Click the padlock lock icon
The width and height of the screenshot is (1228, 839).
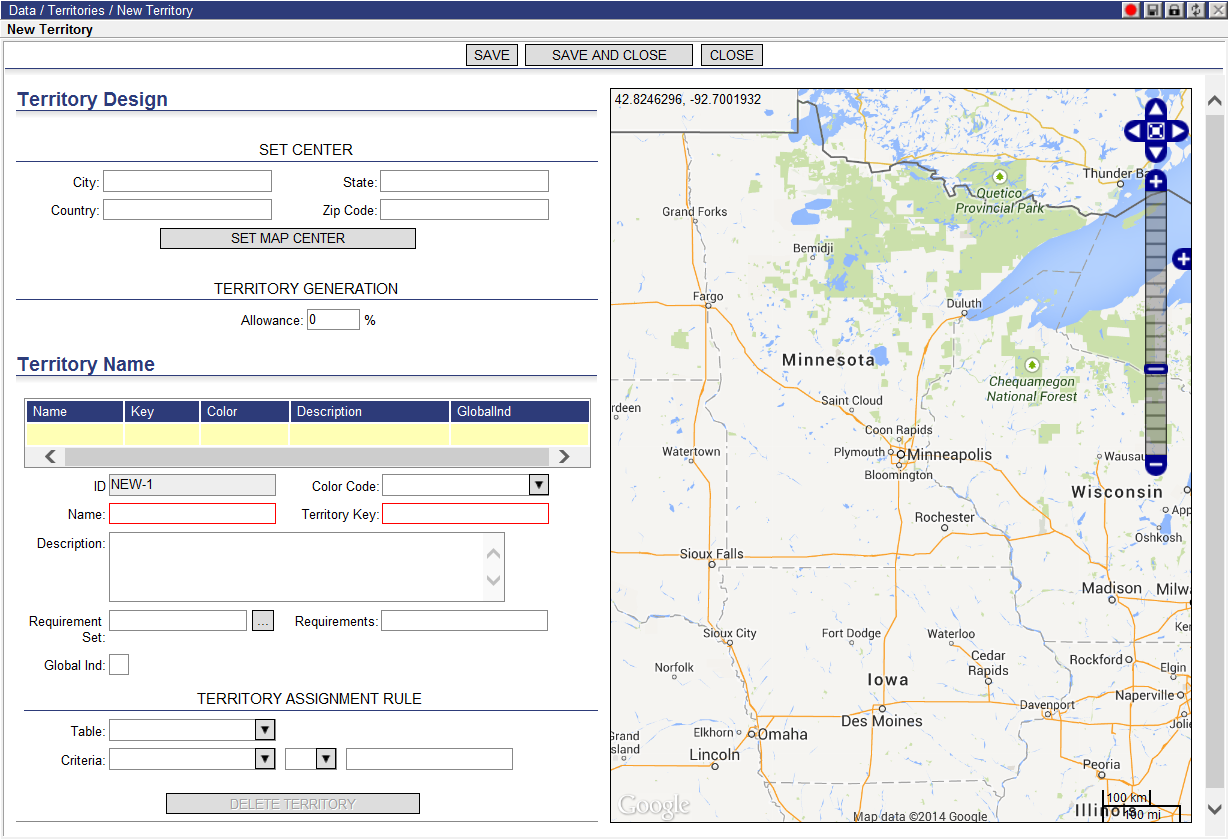point(1175,10)
